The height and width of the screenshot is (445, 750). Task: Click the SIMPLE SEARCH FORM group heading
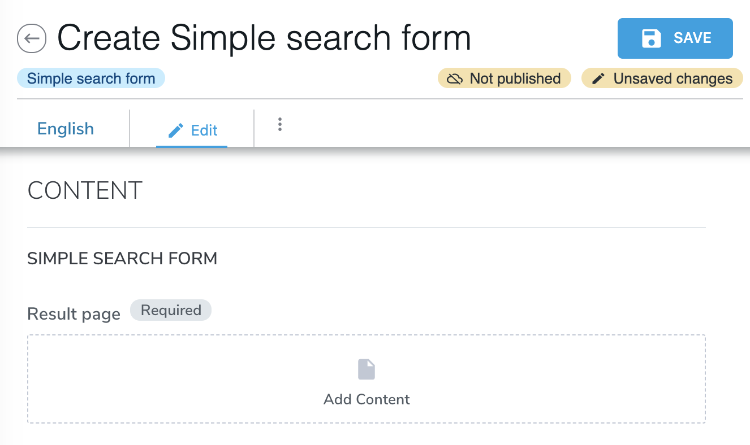pyautogui.click(x=122, y=258)
